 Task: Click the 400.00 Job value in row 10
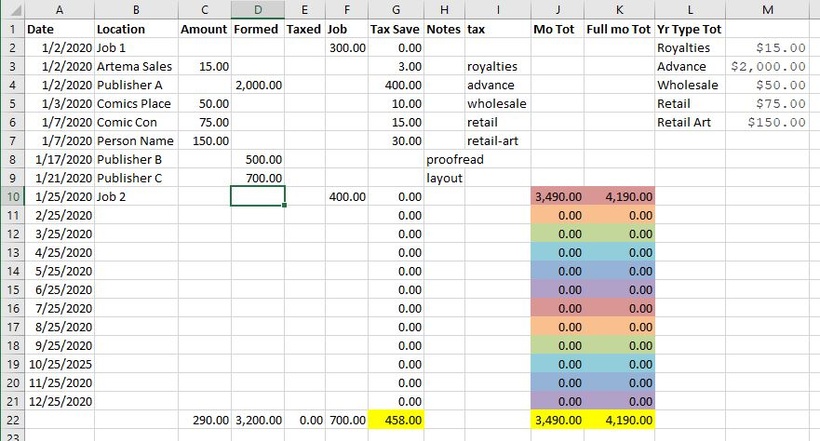(x=347, y=197)
